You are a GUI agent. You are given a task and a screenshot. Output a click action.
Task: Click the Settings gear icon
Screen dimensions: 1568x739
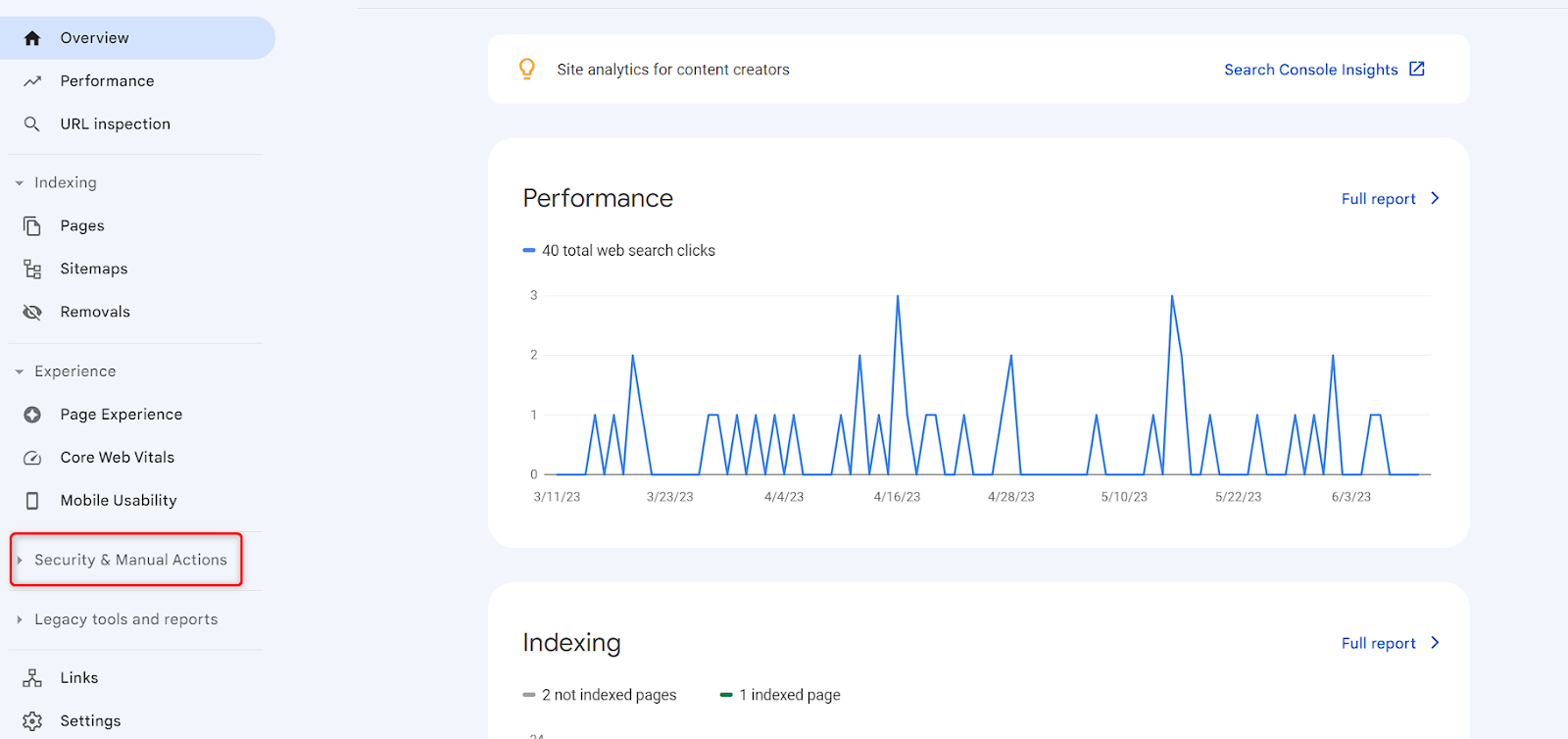coord(32,721)
